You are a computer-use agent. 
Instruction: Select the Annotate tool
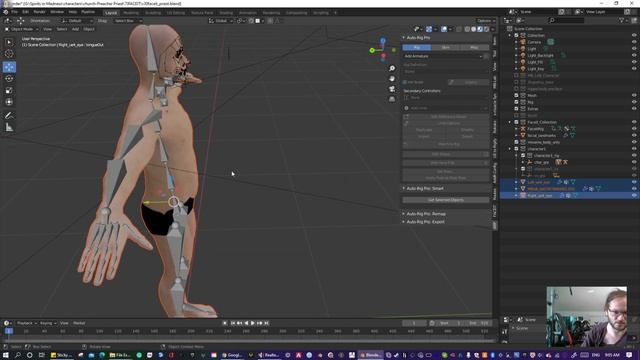click(x=9, y=116)
